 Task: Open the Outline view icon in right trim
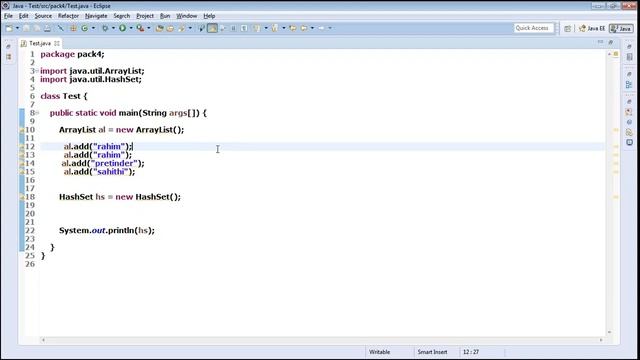coord(629,84)
